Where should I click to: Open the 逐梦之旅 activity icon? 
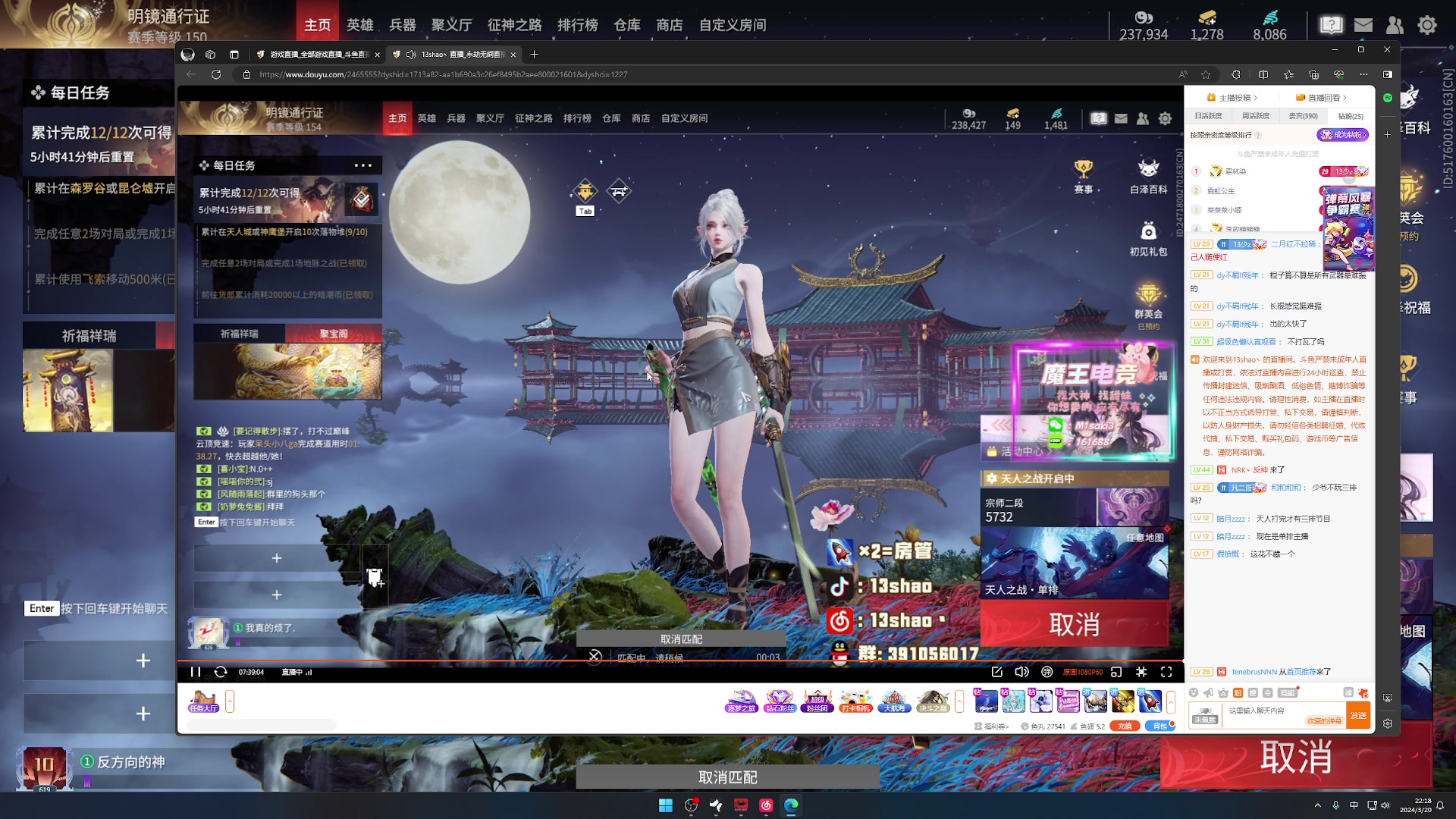click(x=742, y=701)
